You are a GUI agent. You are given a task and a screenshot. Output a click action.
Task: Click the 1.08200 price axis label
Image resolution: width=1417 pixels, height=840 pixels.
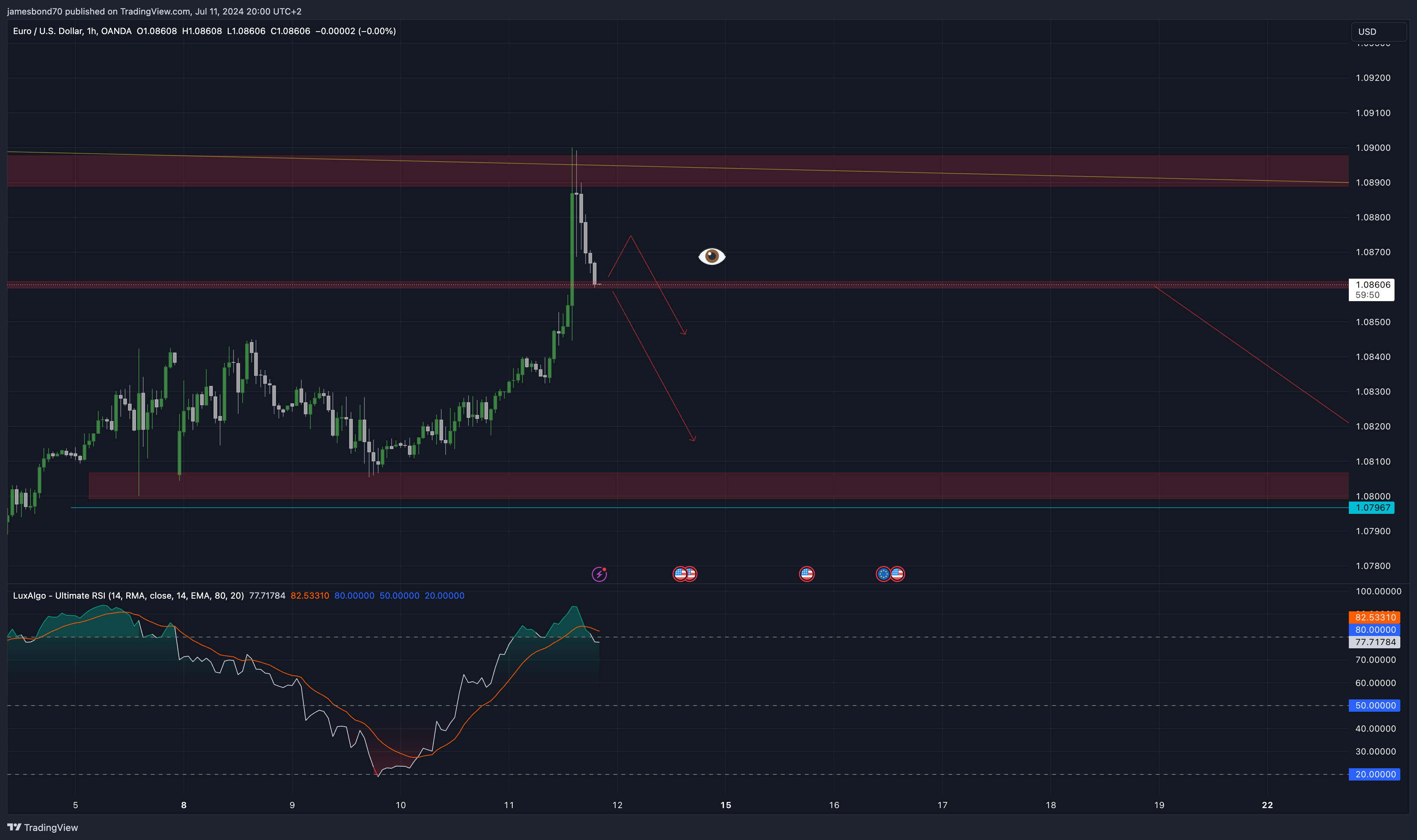point(1373,426)
